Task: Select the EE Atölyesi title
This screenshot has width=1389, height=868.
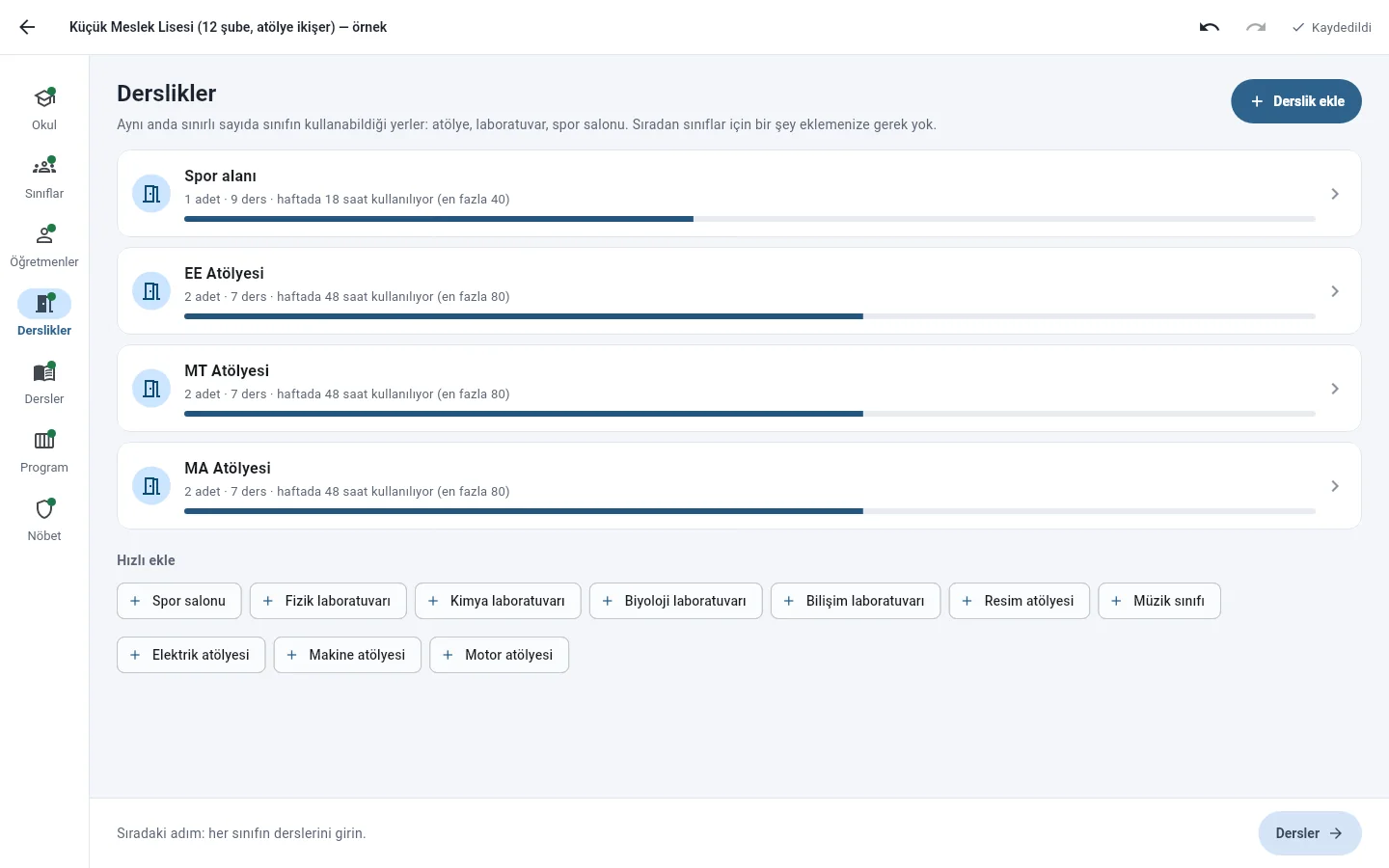Action: click(224, 273)
